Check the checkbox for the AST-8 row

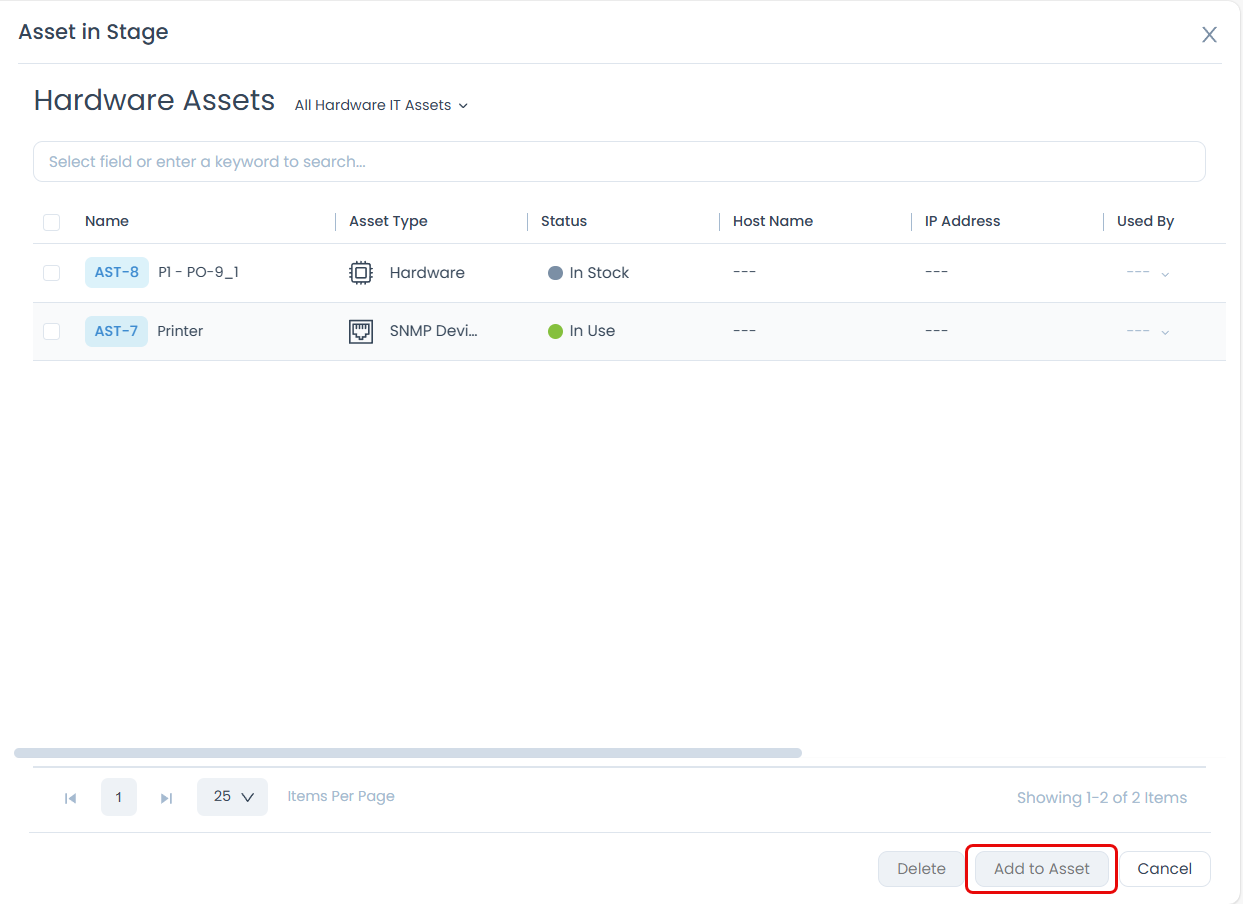[x=51, y=272]
